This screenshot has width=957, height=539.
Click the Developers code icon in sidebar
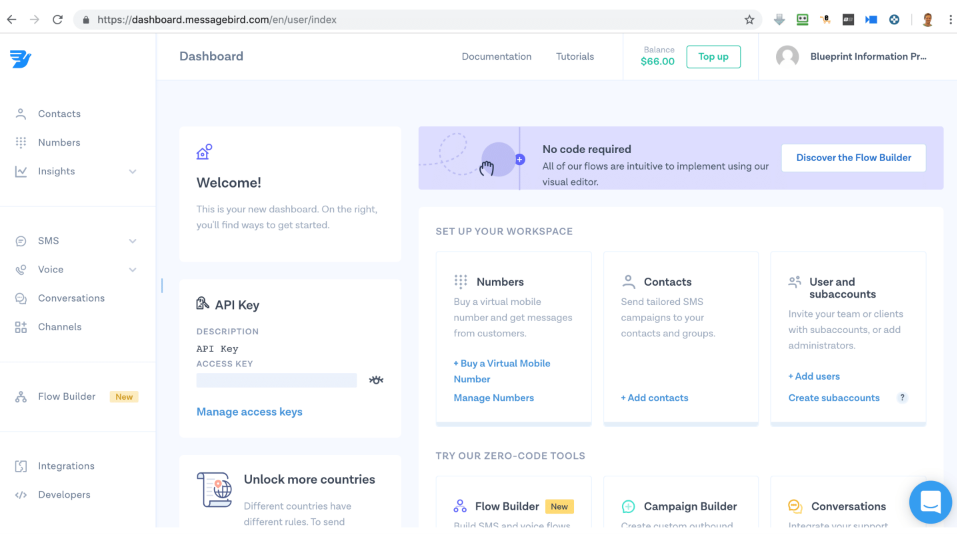pos(21,494)
